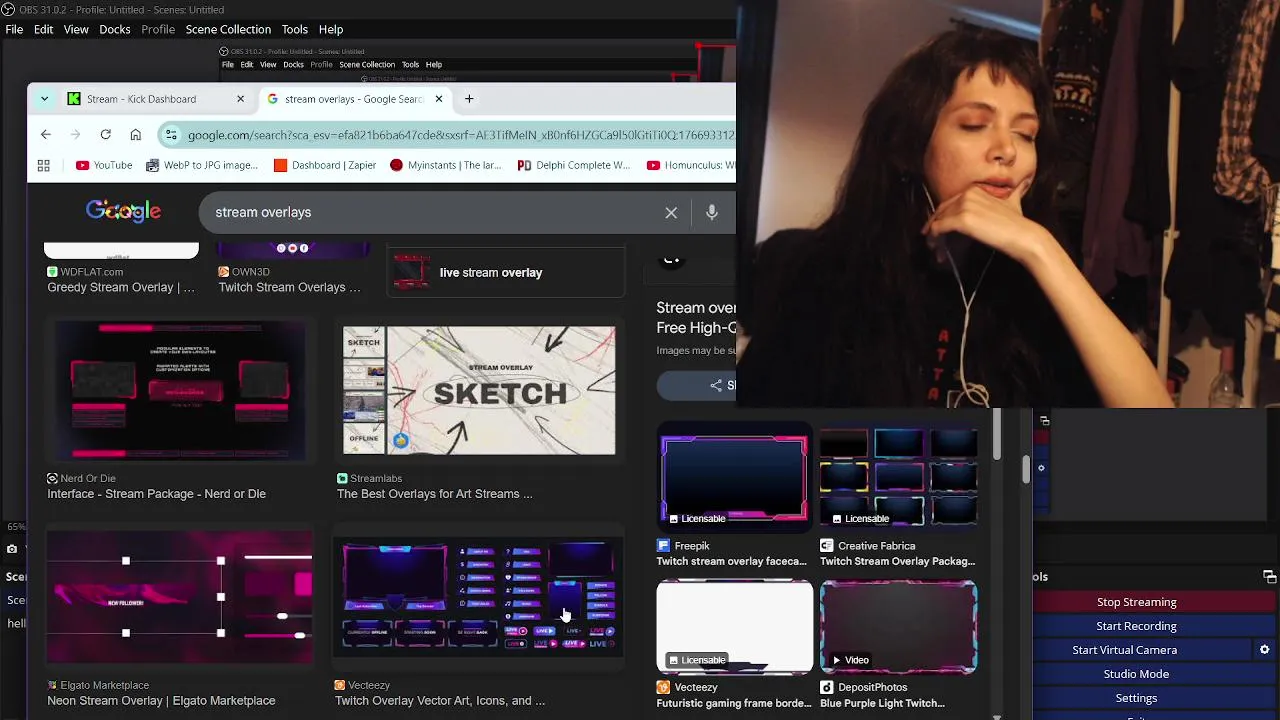Open the OWN3D Twitch Stream Overlays result
This screenshot has width=1280, height=720.
pos(289,287)
